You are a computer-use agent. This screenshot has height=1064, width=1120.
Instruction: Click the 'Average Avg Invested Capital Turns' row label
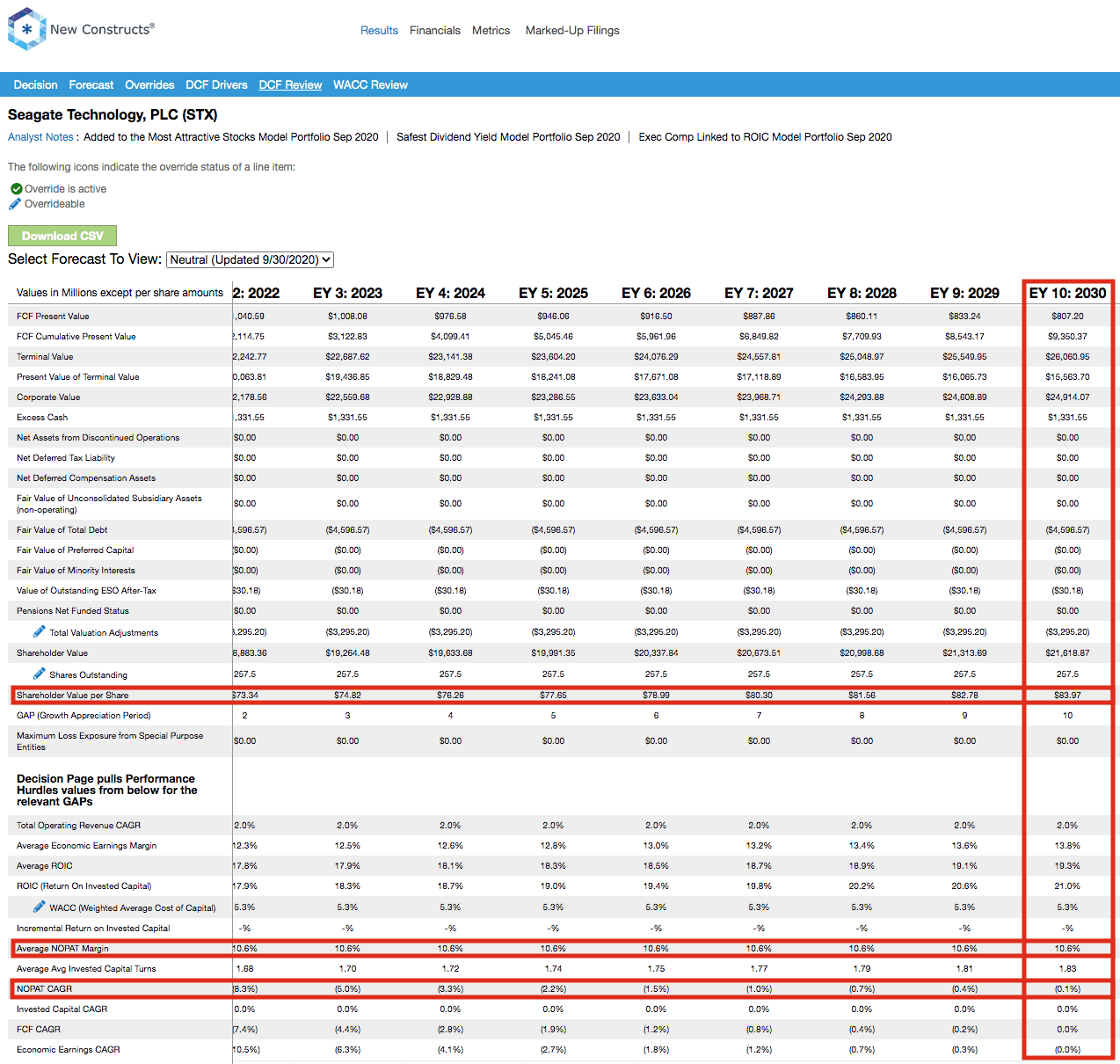coord(86,968)
